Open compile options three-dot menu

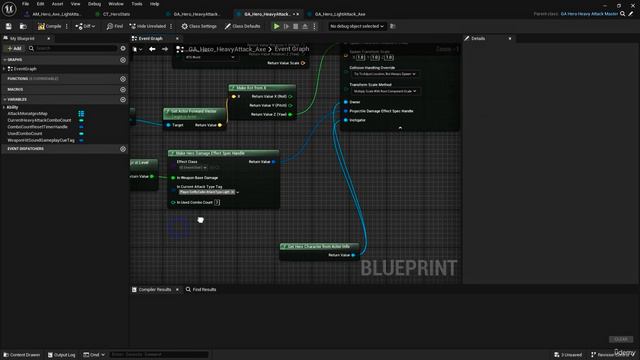pos(67,26)
